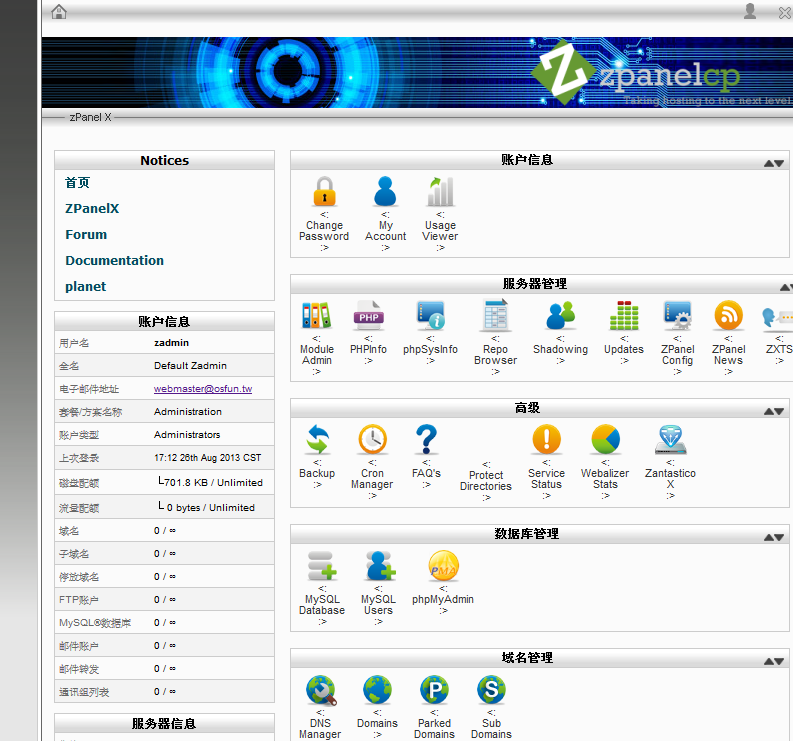Open the Change Password lock icon
The image size is (793, 741).
pyautogui.click(x=324, y=191)
